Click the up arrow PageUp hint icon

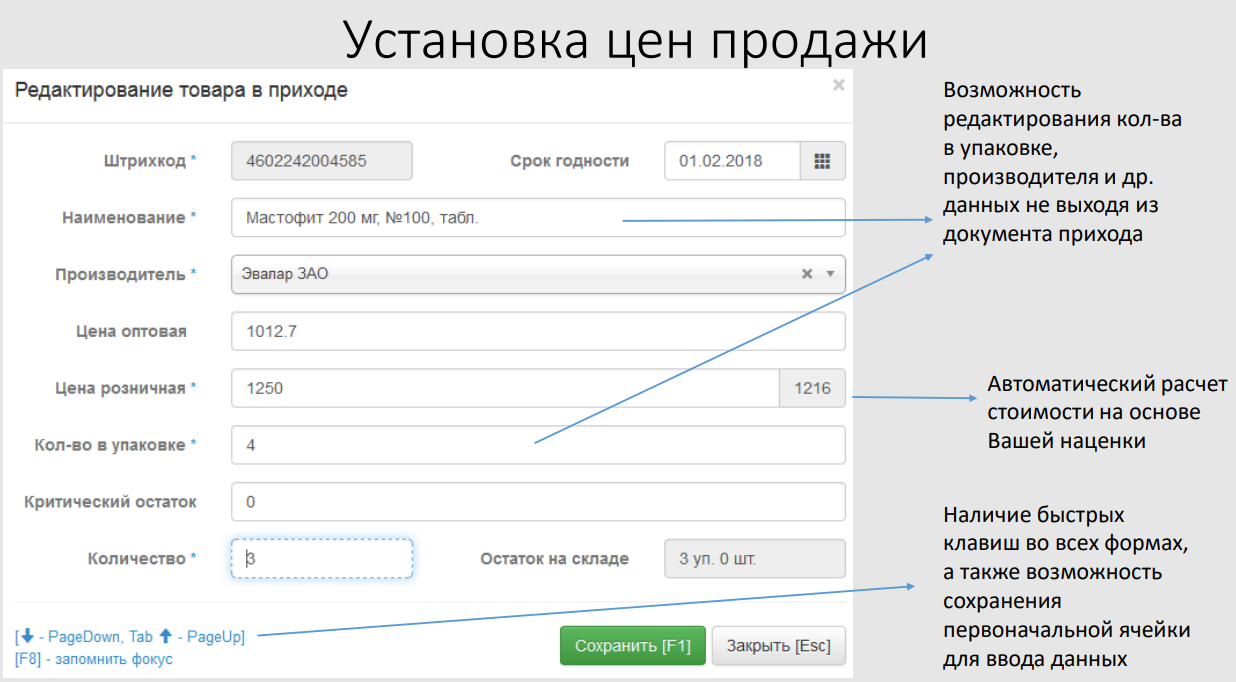point(165,636)
